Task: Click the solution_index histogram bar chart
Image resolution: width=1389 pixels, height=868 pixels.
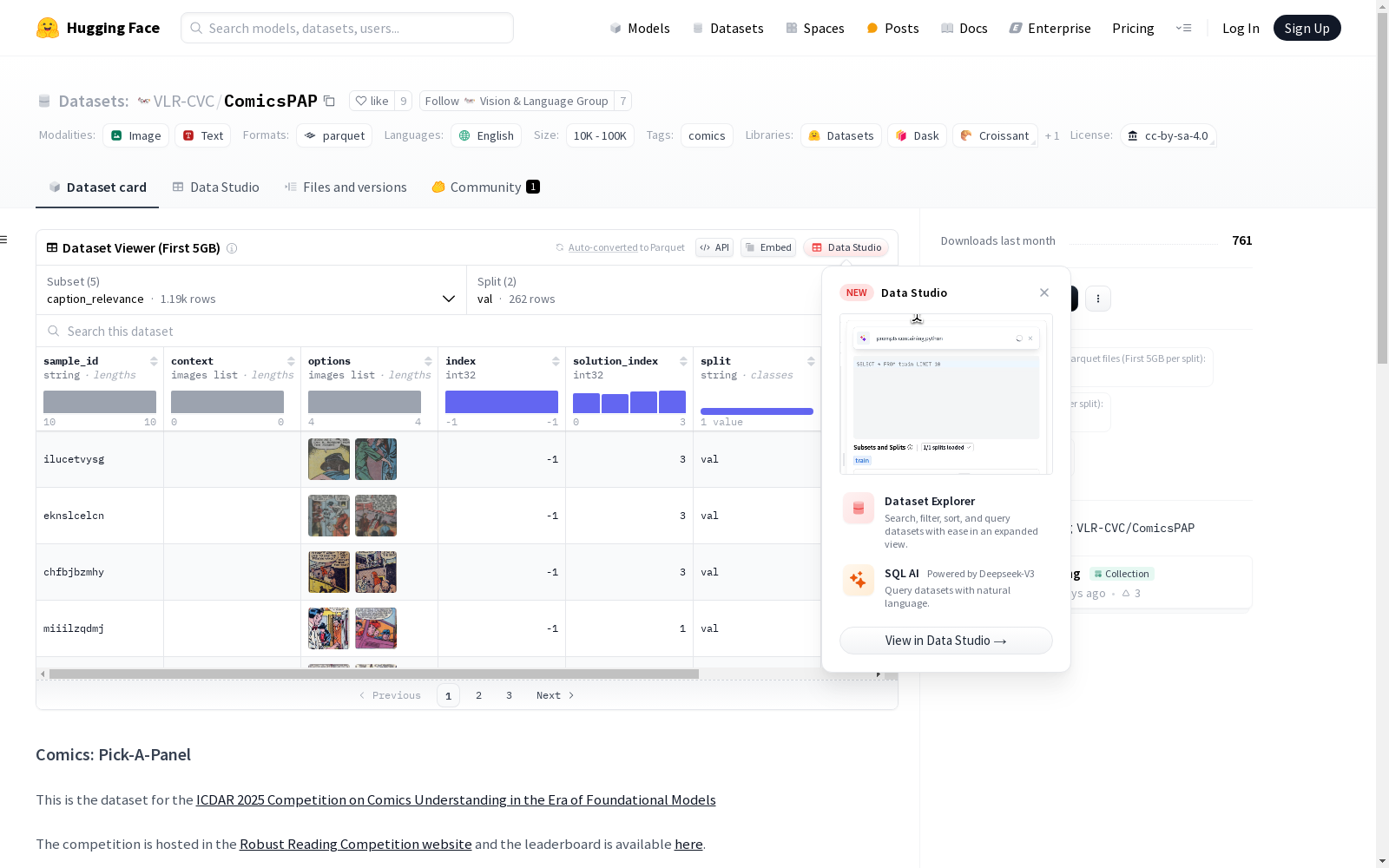Action: 629,402
